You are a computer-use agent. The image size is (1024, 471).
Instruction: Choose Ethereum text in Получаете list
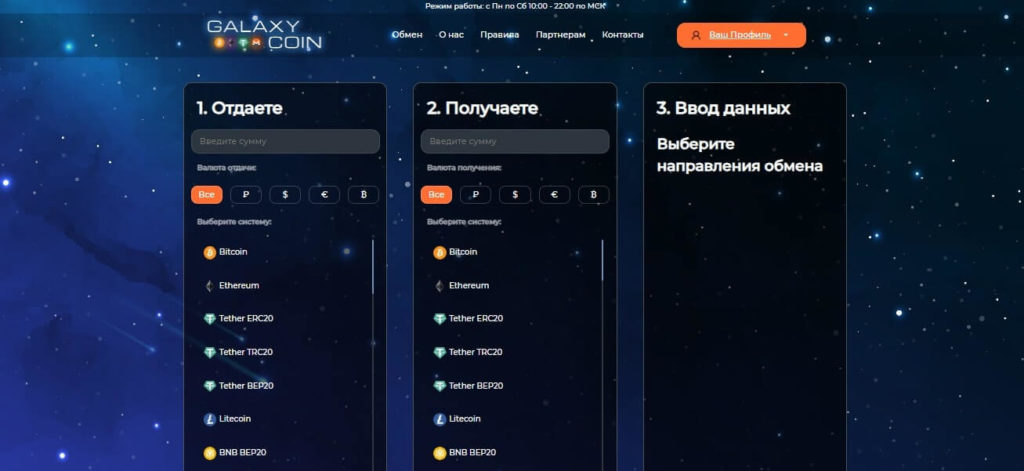469,285
